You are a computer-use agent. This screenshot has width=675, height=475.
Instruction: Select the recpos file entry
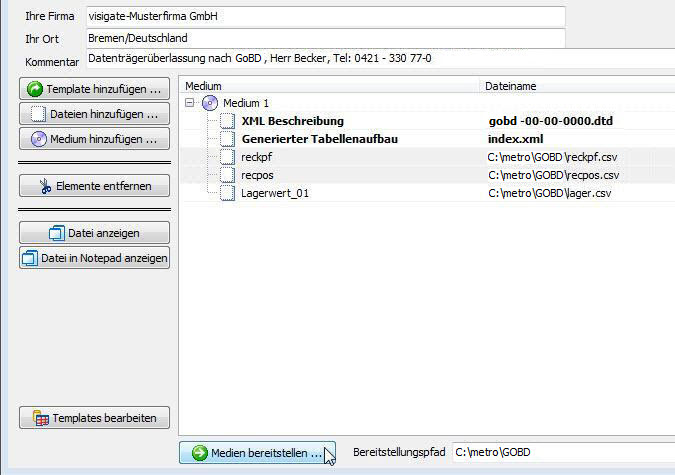257,175
